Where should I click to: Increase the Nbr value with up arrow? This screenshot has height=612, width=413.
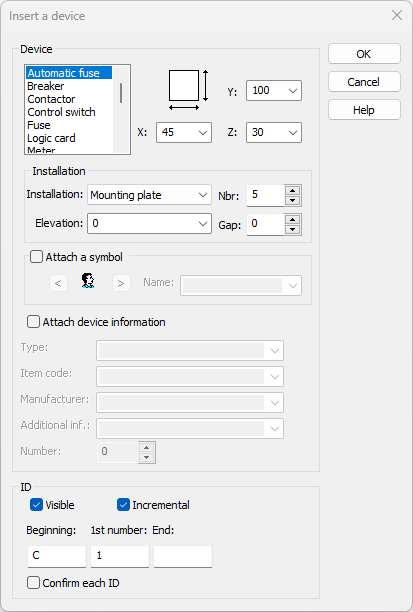click(x=292, y=190)
